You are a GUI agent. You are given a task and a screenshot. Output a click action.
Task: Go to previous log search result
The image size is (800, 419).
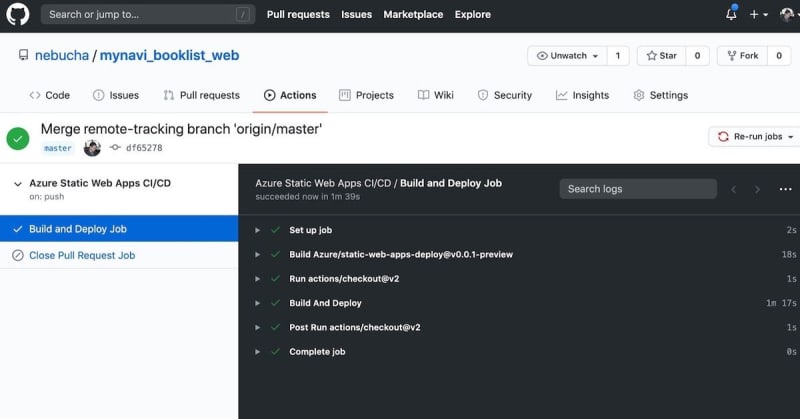734,189
